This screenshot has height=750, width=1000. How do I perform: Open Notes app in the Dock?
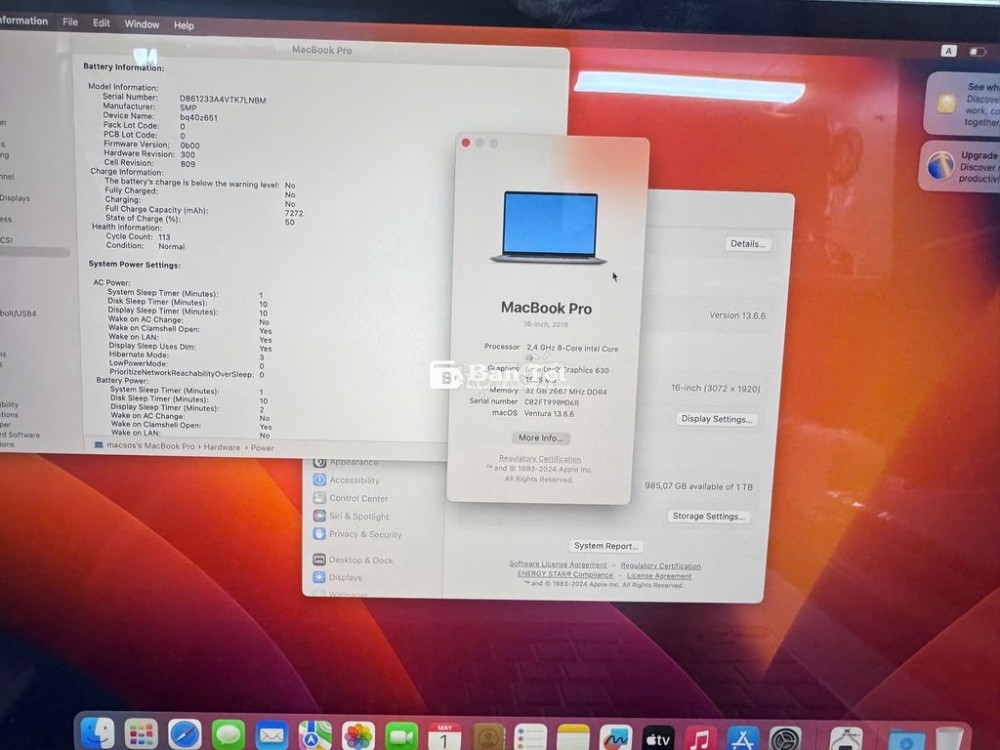[573, 739]
